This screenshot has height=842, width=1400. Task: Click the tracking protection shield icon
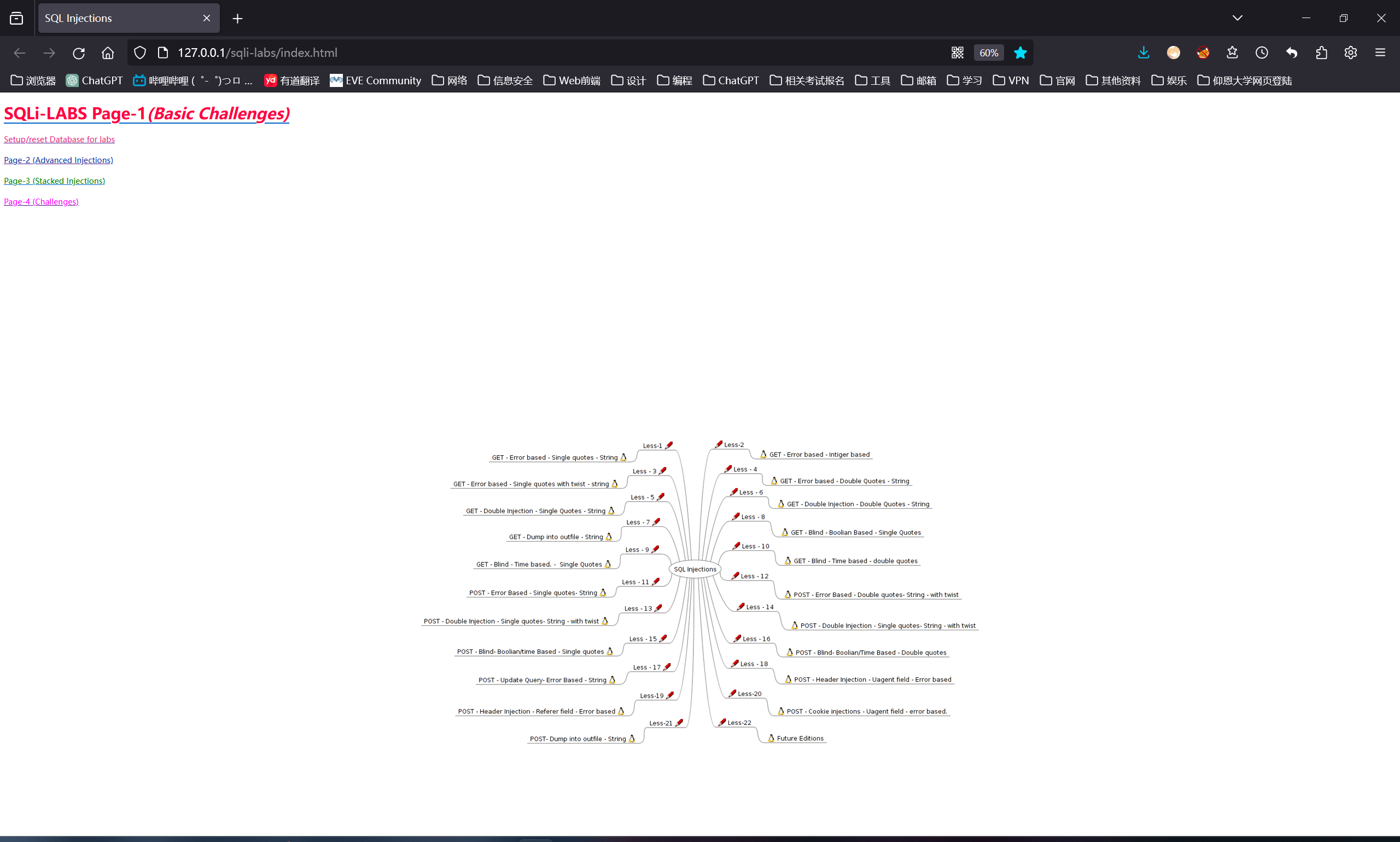click(x=140, y=53)
